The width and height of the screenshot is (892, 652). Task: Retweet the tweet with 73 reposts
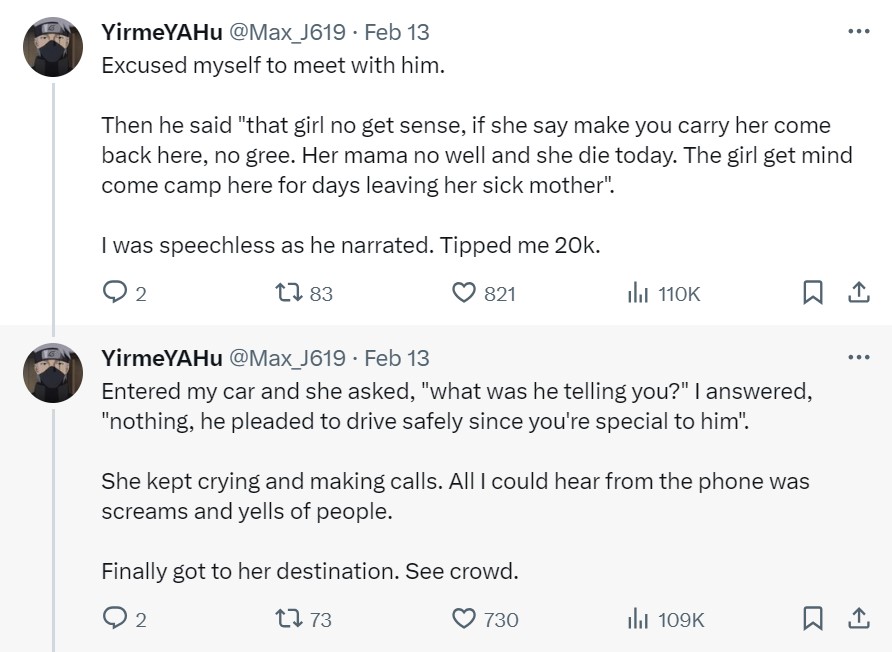(287, 619)
